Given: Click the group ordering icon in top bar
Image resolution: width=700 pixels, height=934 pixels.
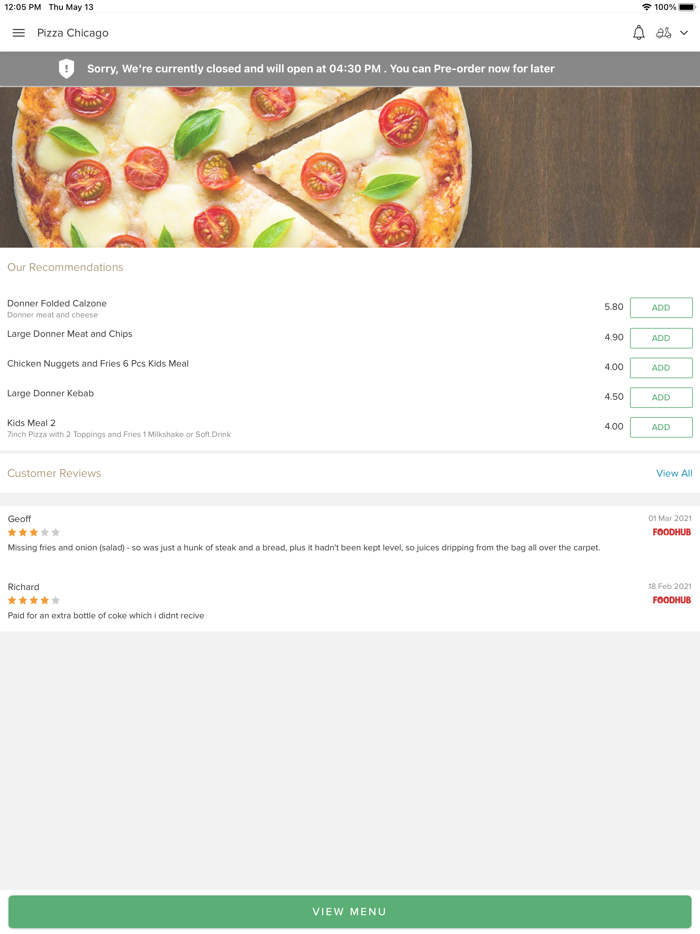Looking at the screenshot, I should click(x=665, y=32).
